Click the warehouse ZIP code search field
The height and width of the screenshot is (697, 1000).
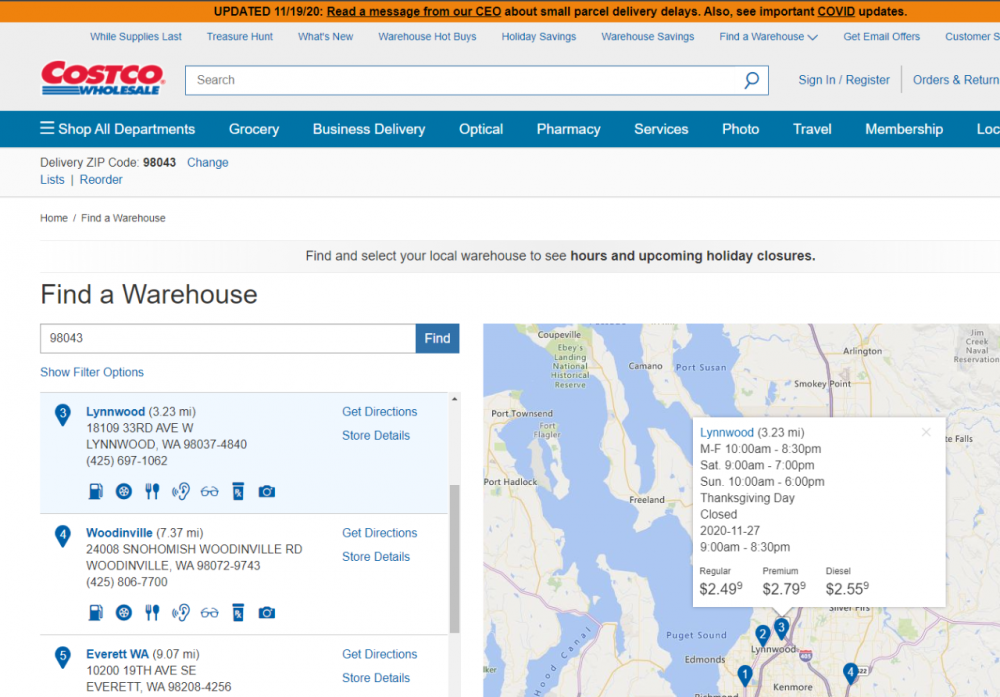click(x=228, y=338)
